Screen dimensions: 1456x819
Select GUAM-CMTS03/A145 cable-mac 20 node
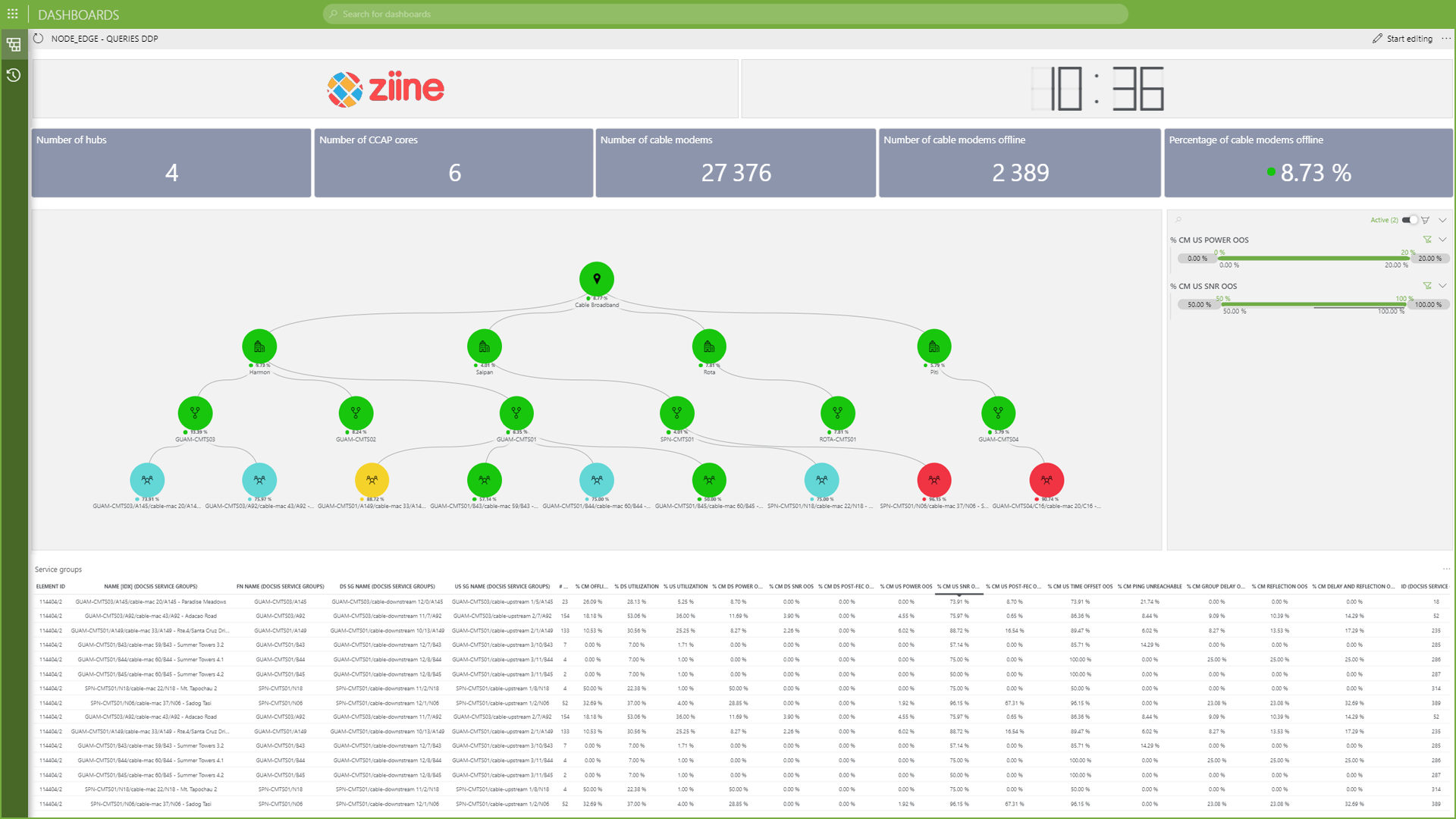[147, 480]
